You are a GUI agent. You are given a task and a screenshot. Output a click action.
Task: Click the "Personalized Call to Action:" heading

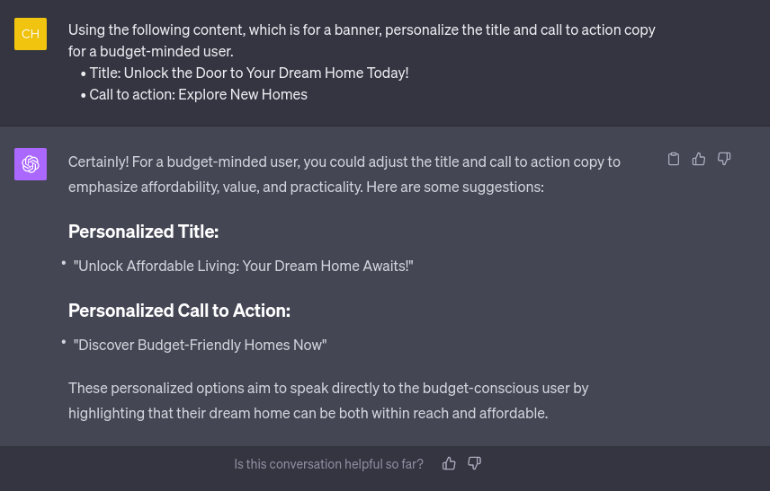[179, 310]
